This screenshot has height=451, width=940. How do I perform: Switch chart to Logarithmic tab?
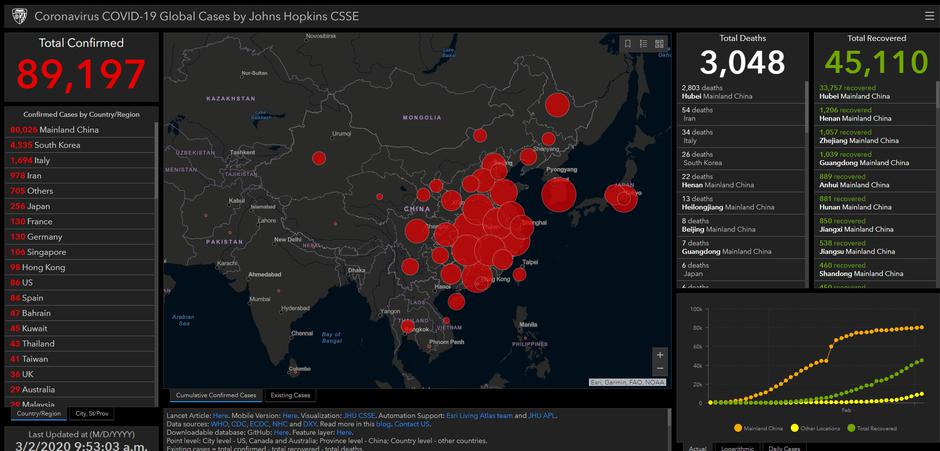737,447
